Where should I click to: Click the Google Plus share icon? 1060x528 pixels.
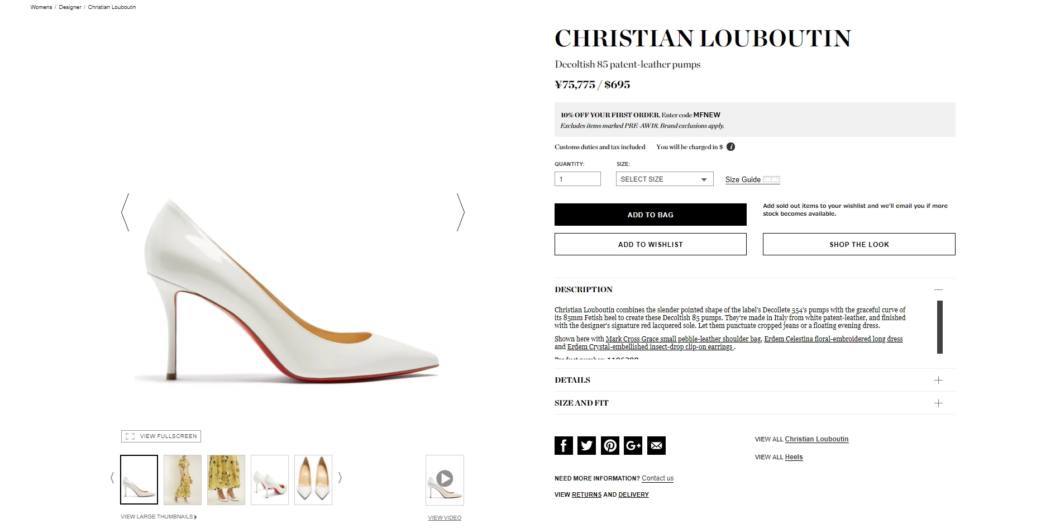pos(633,445)
